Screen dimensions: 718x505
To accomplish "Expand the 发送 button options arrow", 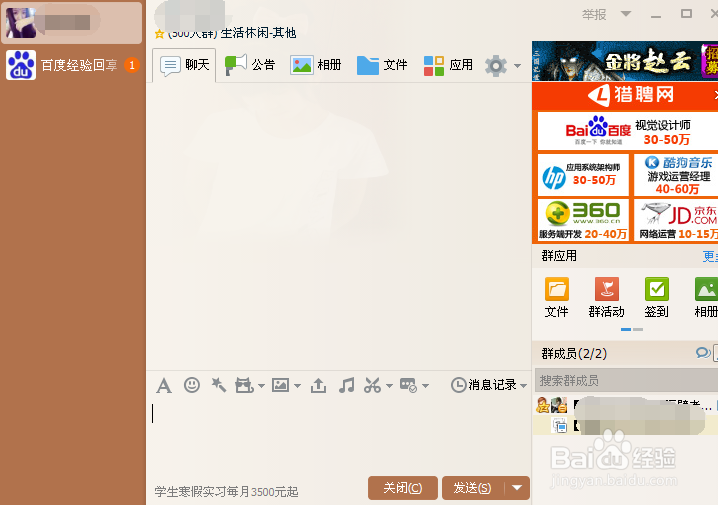I will pyautogui.click(x=517, y=488).
